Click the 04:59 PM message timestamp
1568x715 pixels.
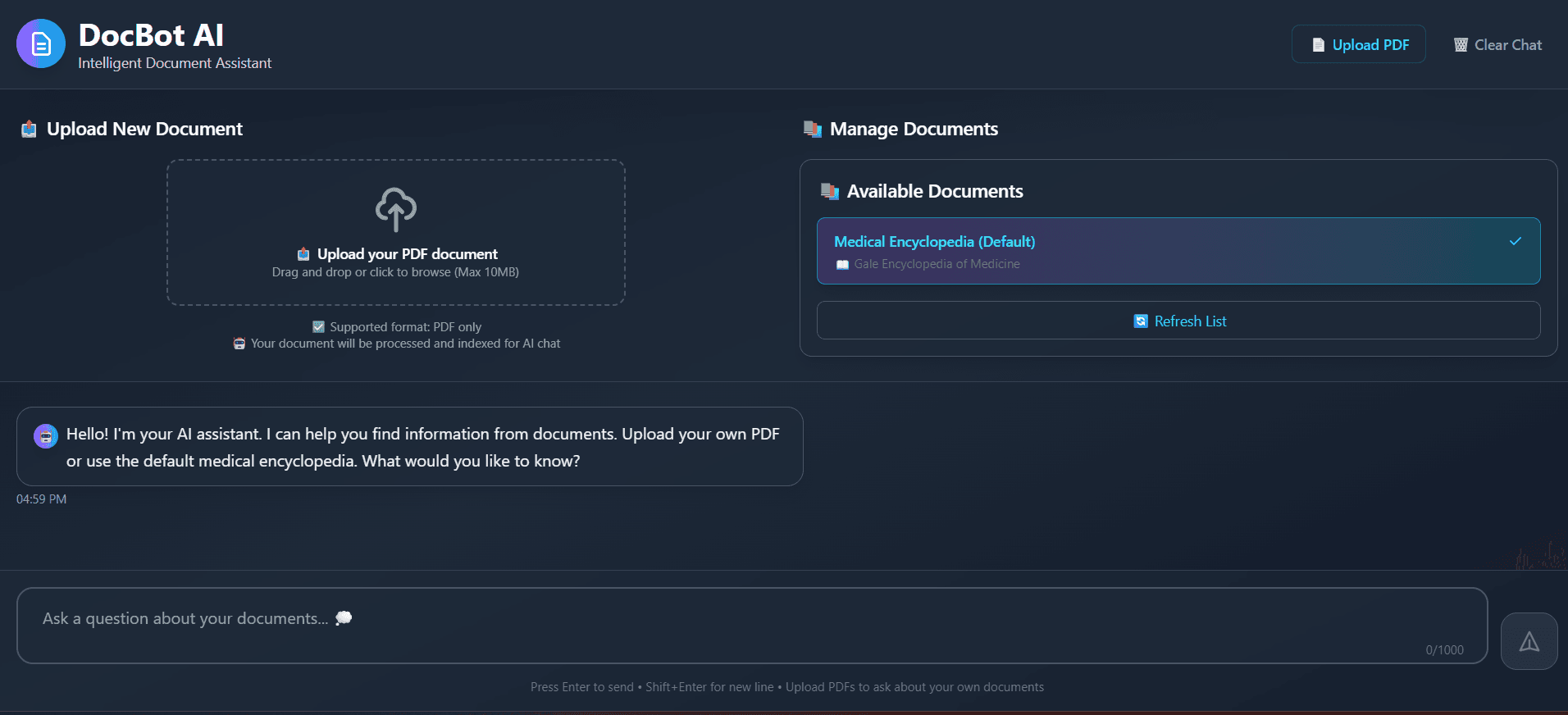pyautogui.click(x=41, y=499)
